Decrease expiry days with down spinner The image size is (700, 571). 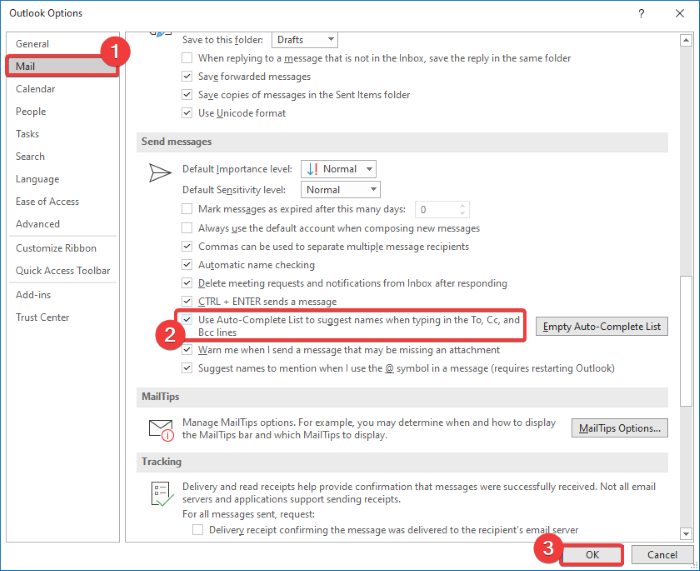pyautogui.click(x=462, y=213)
